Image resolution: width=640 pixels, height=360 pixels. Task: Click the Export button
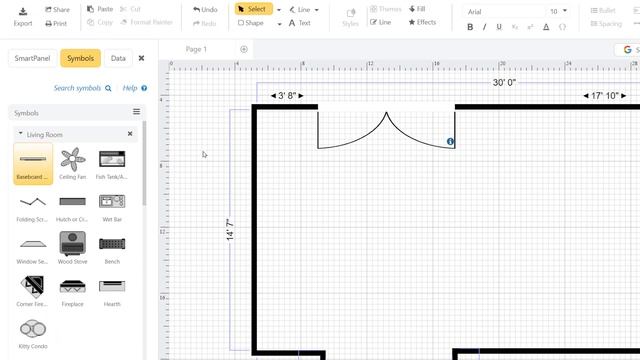click(x=23, y=17)
